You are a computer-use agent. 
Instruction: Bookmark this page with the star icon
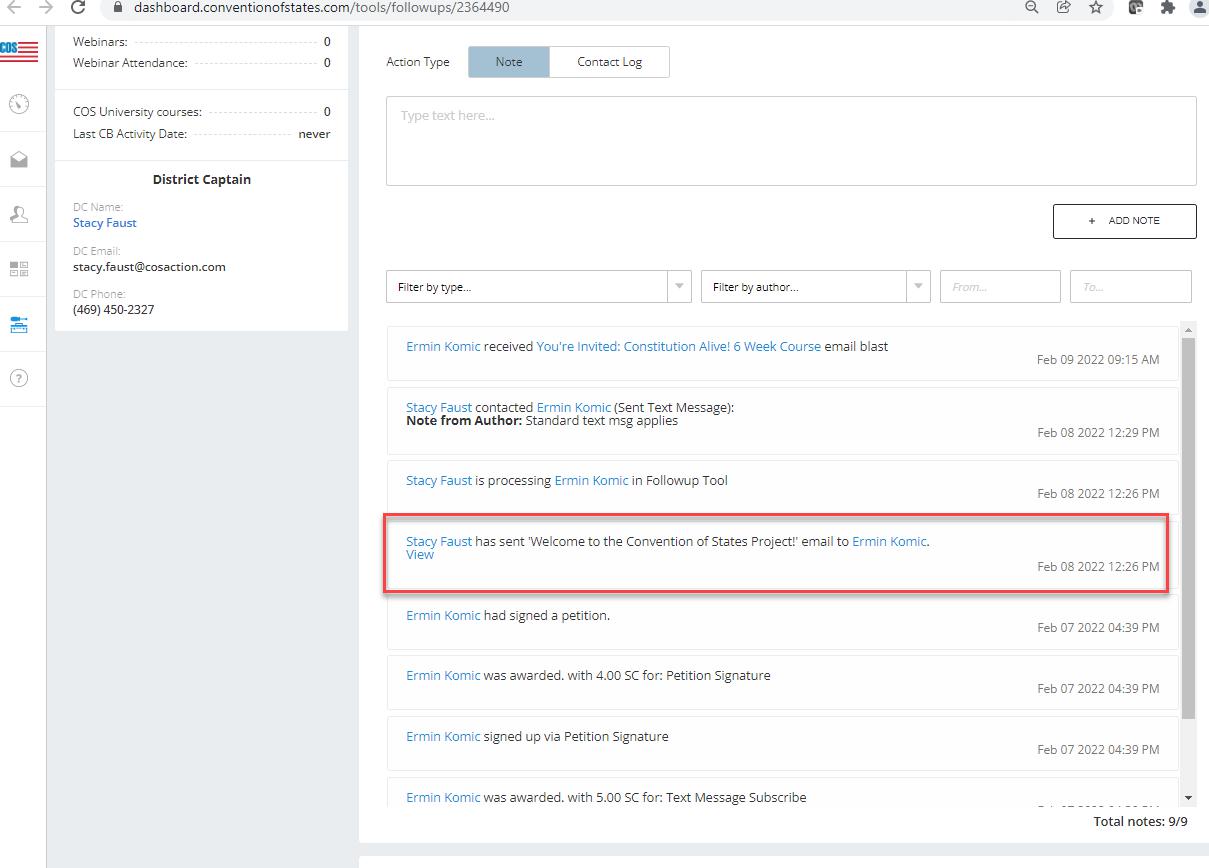1096,8
